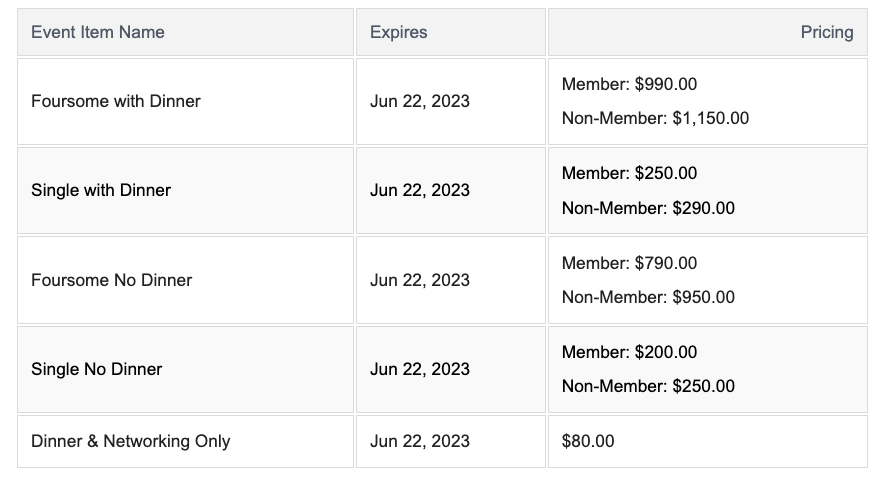Click Member: $790.00 price
Image resolution: width=884 pixels, height=488 pixels.
click(629, 263)
